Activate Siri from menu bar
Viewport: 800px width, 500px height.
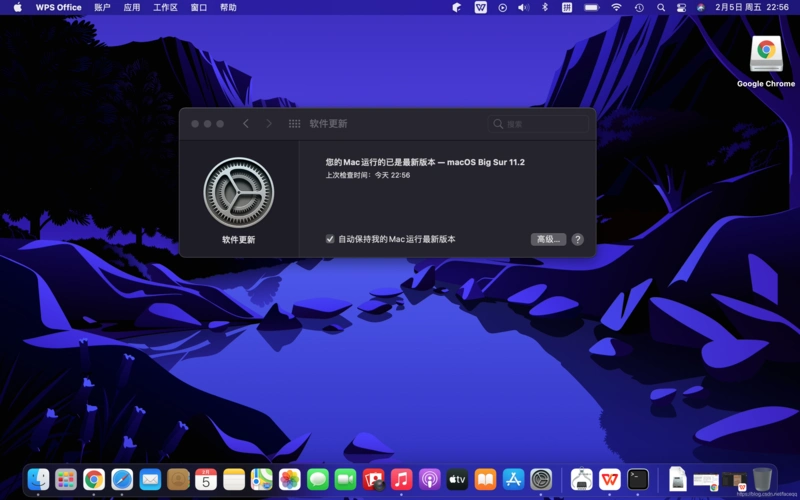click(x=701, y=7)
